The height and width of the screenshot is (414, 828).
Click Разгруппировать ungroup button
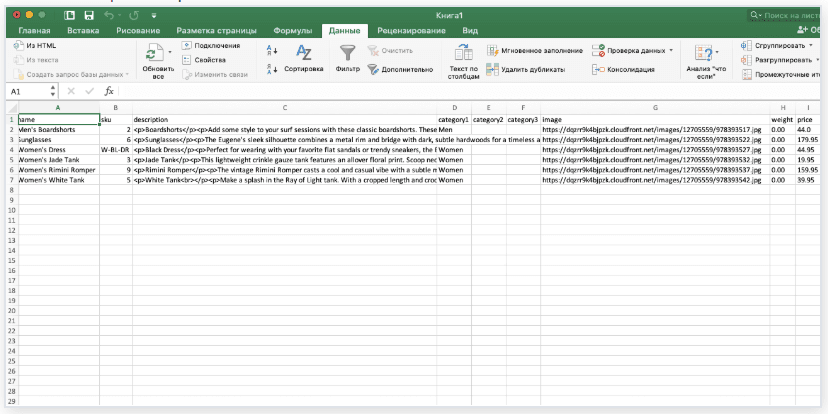point(777,60)
